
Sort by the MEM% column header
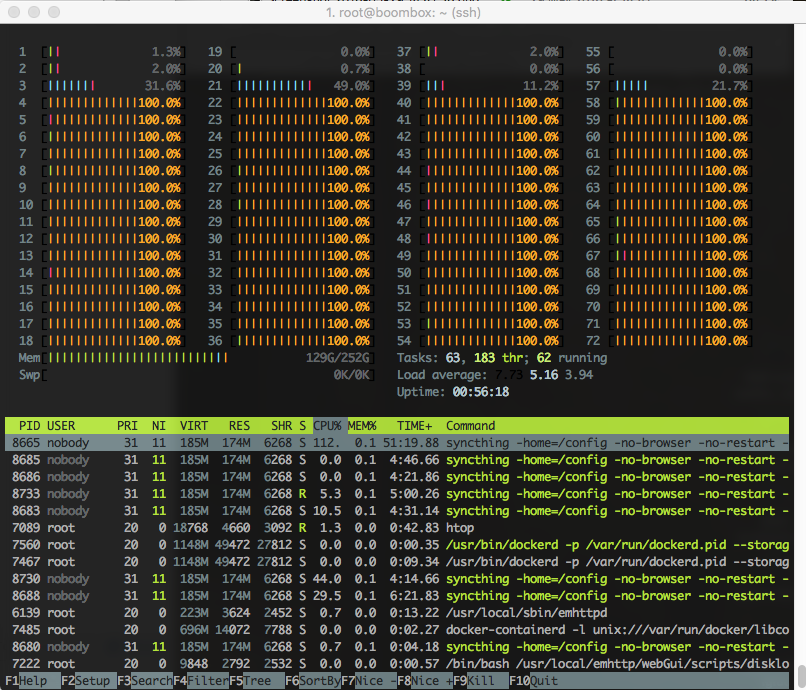tap(362, 426)
